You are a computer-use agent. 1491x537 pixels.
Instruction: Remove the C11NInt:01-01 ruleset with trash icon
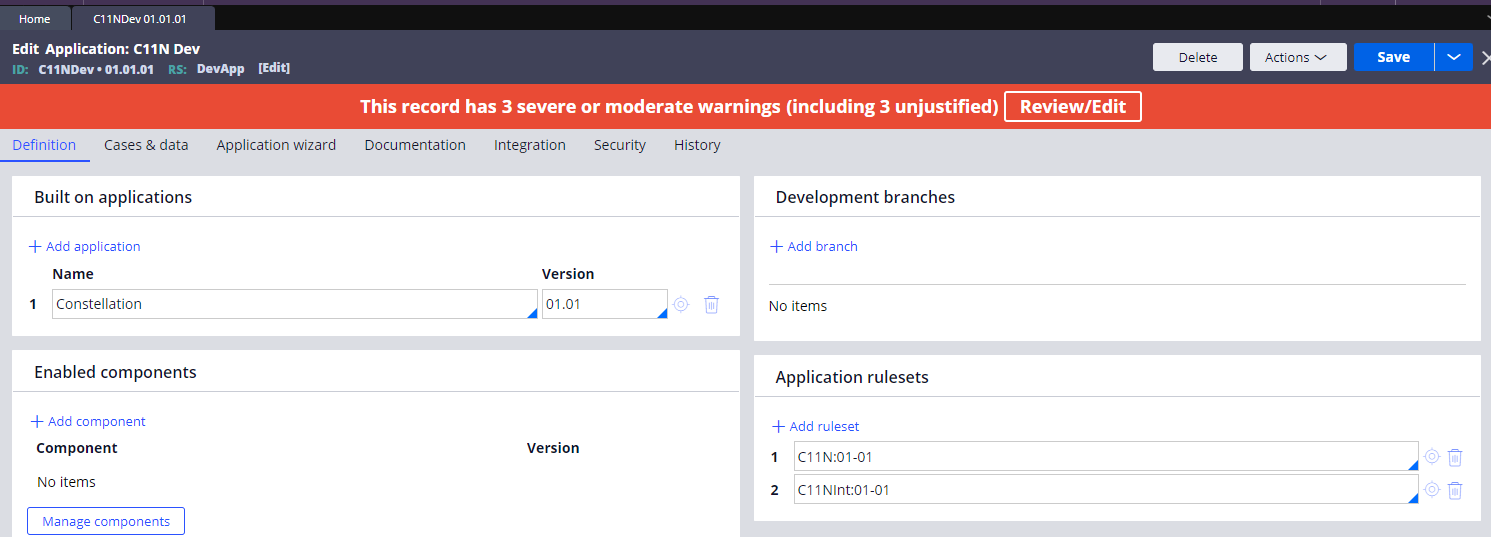(1455, 490)
